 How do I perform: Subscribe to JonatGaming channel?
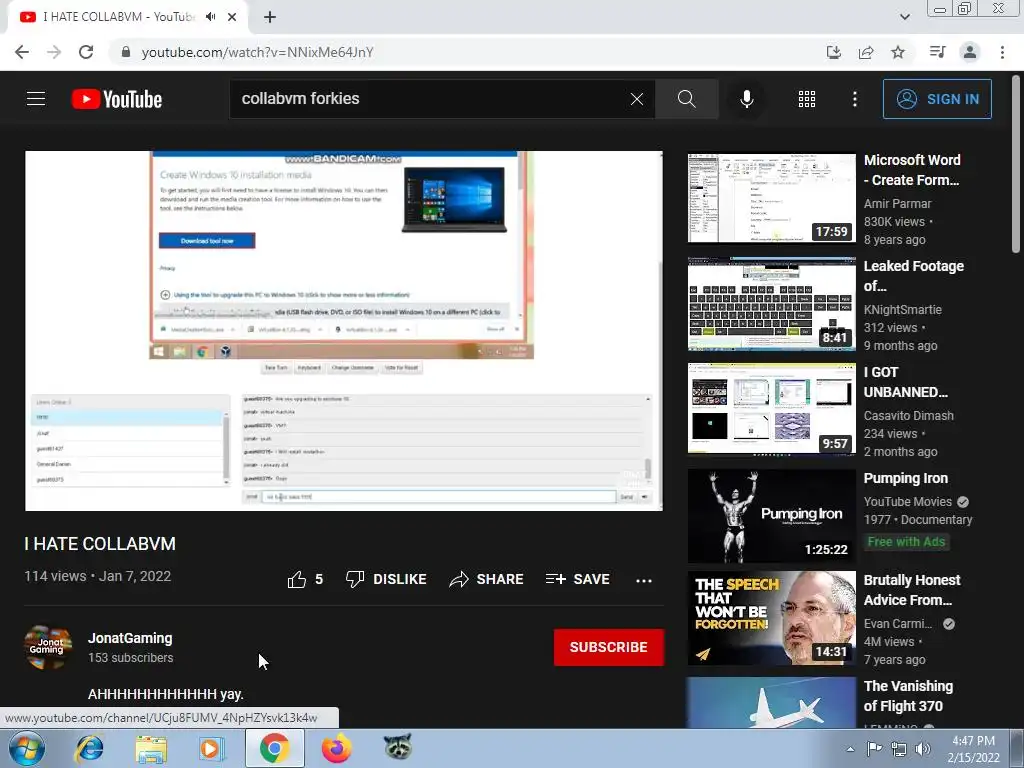click(x=609, y=647)
